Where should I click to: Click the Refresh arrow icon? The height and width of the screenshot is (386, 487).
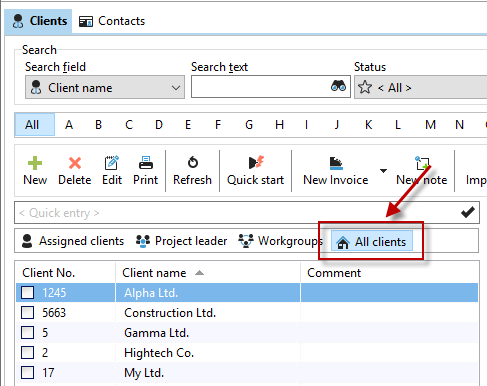point(193,163)
